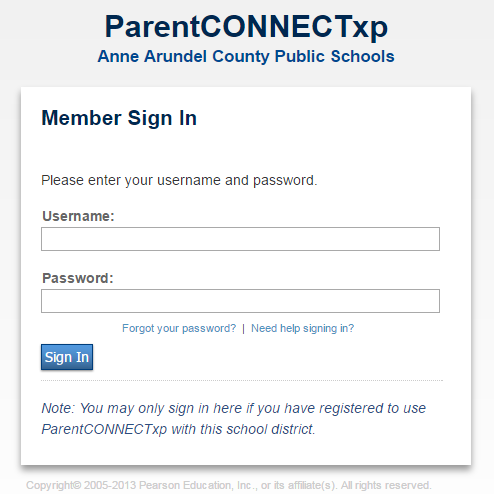Click inside the Username text field
Screen dimensions: 494x494
240,239
